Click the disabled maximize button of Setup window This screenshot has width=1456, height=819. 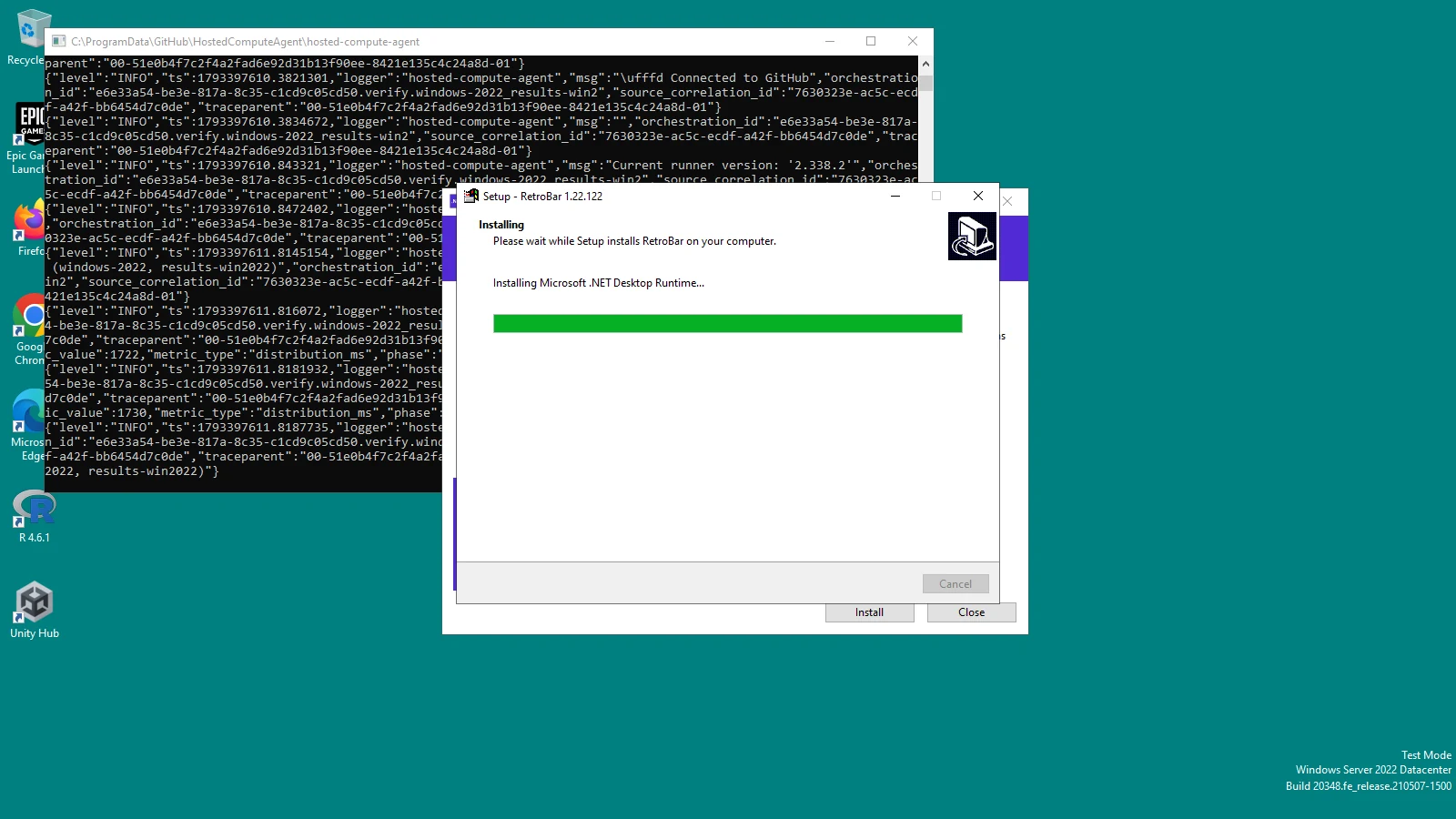[x=936, y=196]
